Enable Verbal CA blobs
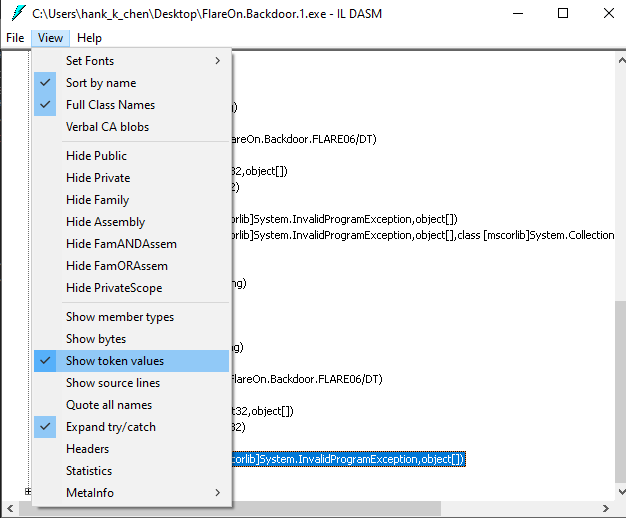626x518 pixels. point(132,127)
